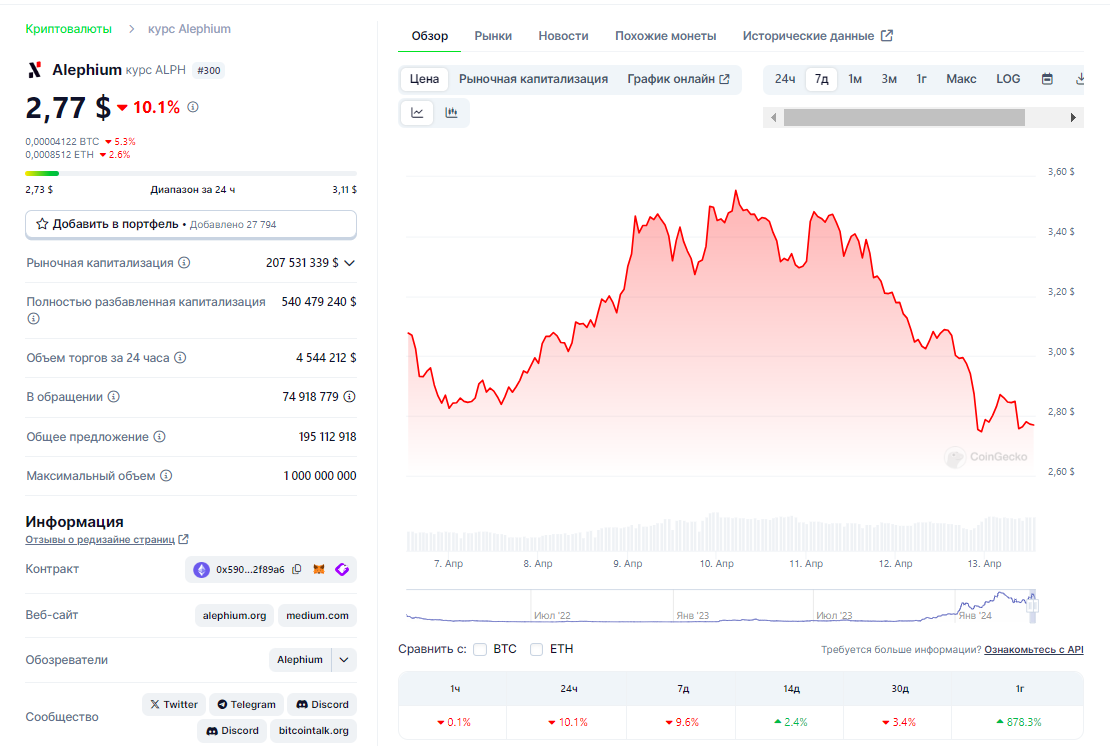Select 1г chart range
Image resolution: width=1110 pixels, height=746 pixels.
(921, 79)
